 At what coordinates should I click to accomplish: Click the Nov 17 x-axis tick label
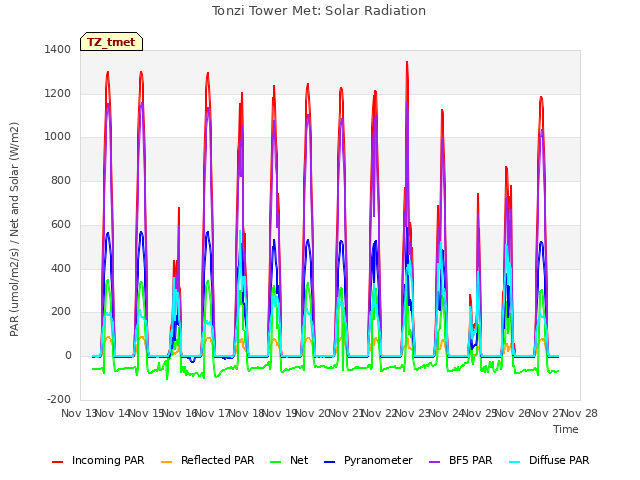213,413
